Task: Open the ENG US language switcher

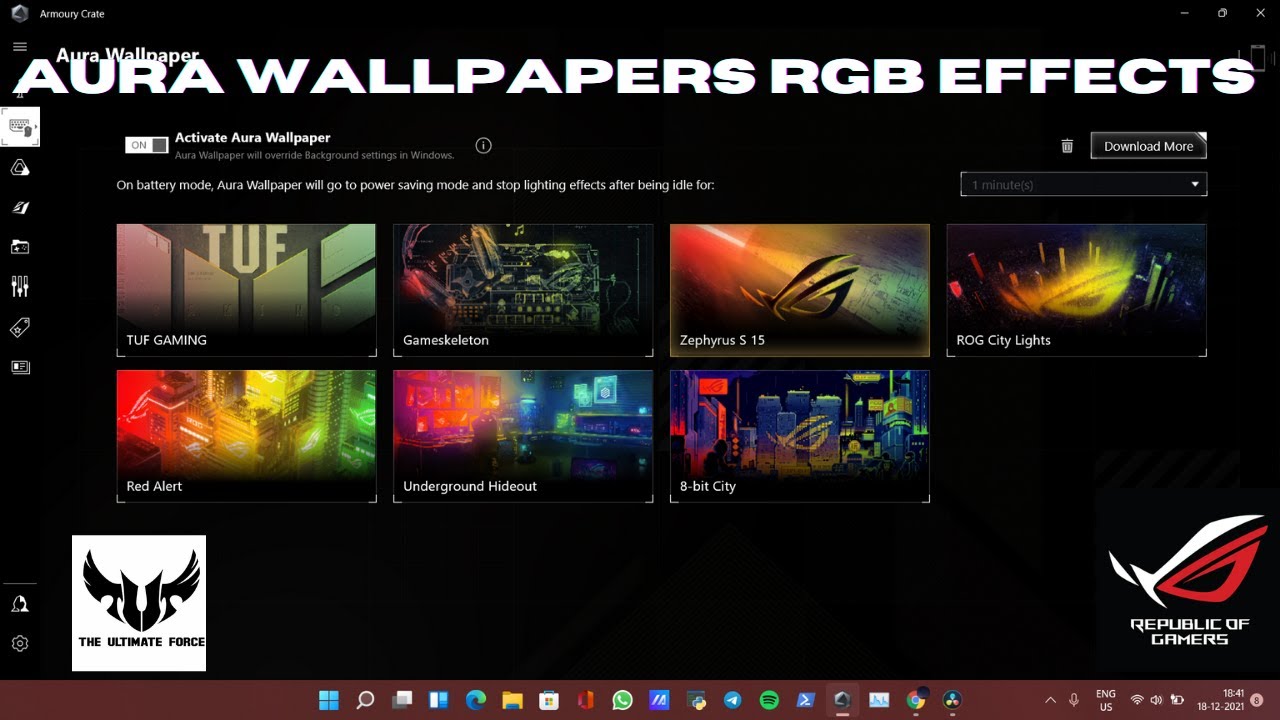Action: pyautogui.click(x=1105, y=700)
